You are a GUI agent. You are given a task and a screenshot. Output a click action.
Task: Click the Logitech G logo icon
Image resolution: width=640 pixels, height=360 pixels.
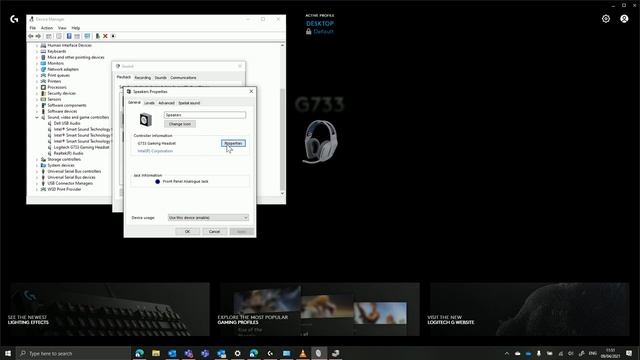click(x=14, y=19)
